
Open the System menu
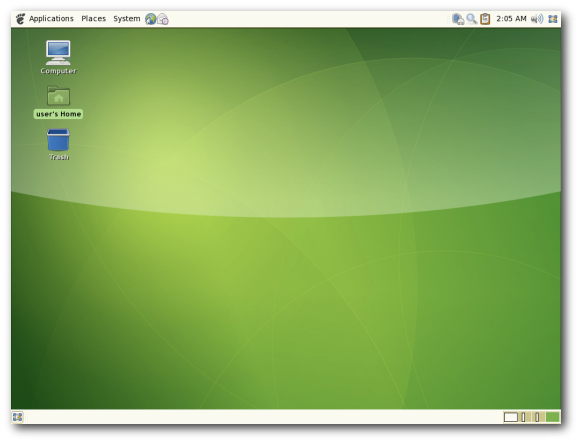pos(127,18)
